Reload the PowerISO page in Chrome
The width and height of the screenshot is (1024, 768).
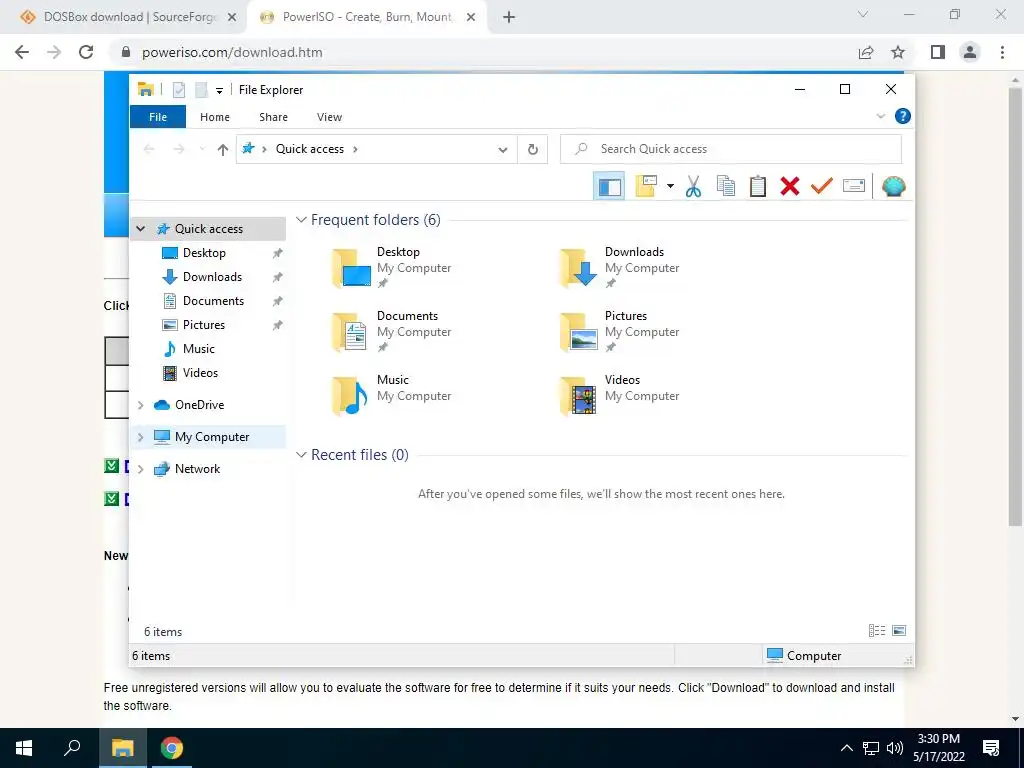86,52
